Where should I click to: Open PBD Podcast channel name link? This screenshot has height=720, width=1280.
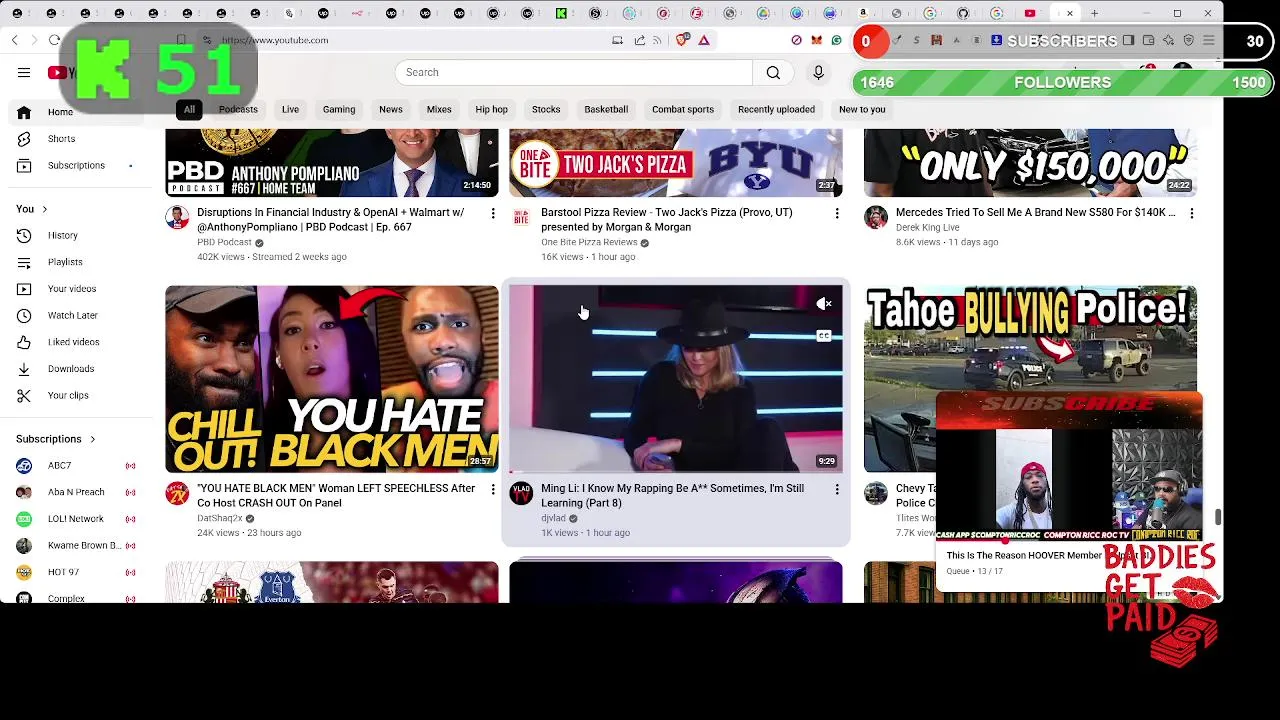224,242
